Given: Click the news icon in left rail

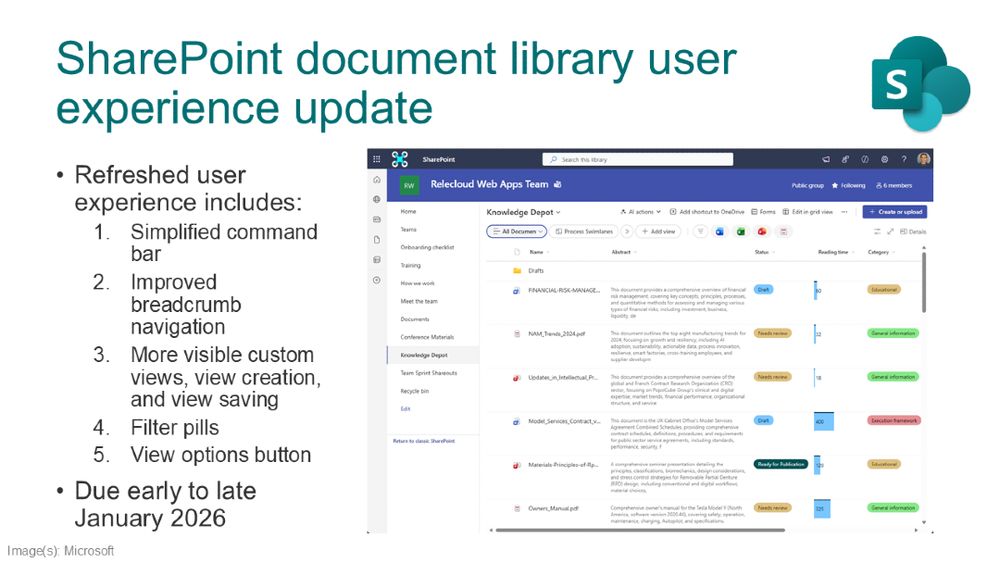Looking at the screenshot, I should coord(377,219).
